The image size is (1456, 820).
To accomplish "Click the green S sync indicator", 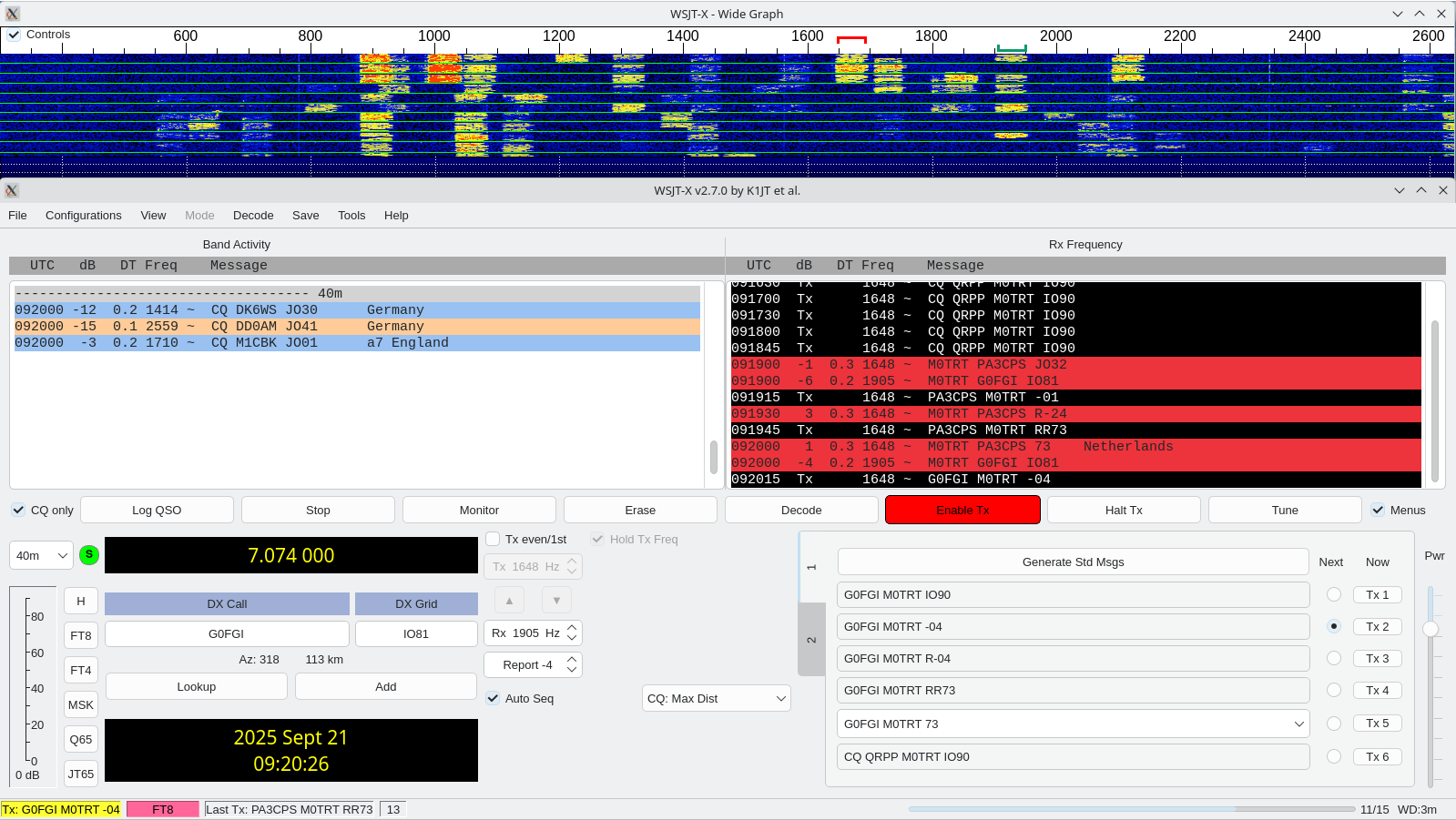I will [x=89, y=554].
